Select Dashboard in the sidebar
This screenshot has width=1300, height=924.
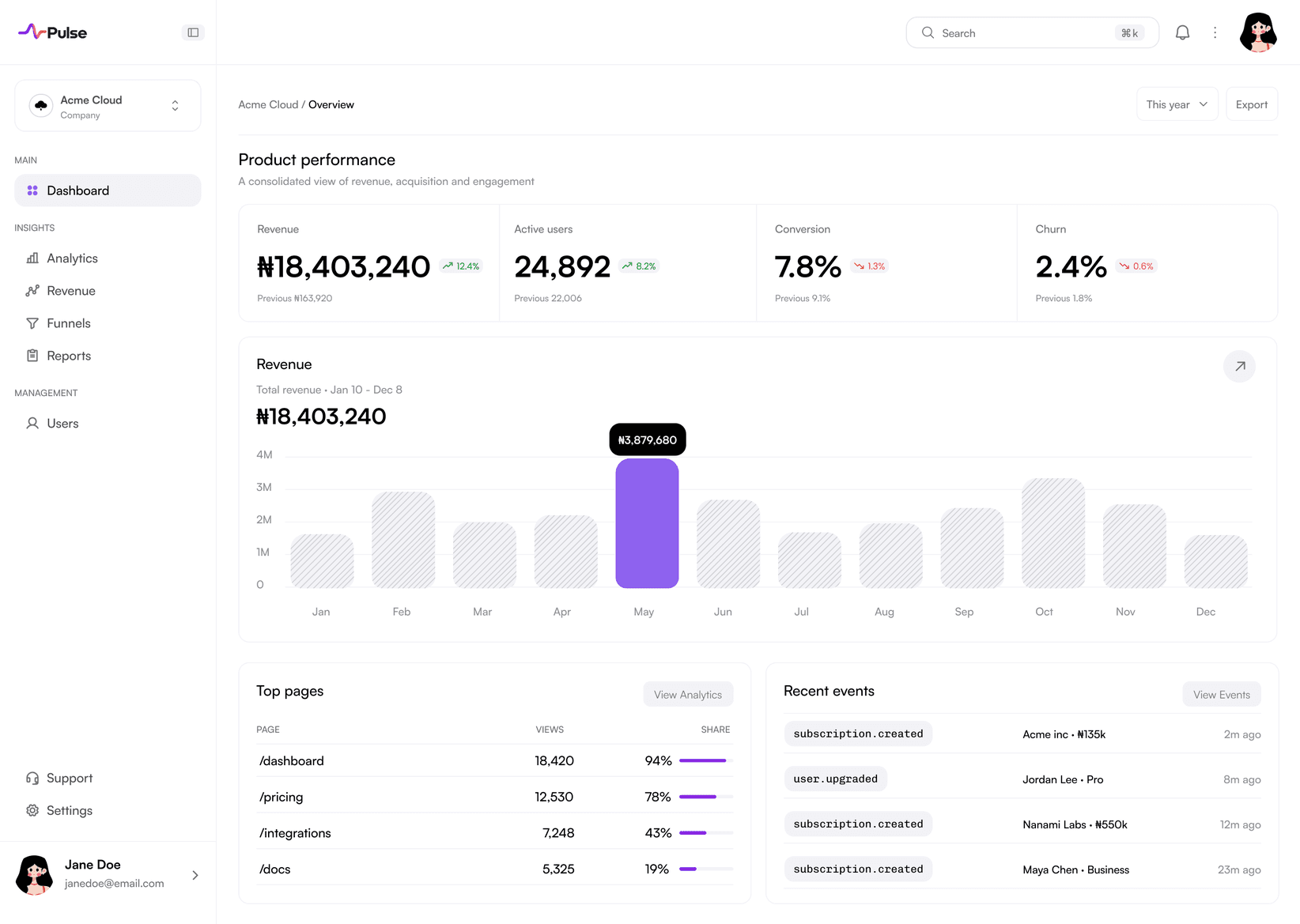click(x=108, y=190)
